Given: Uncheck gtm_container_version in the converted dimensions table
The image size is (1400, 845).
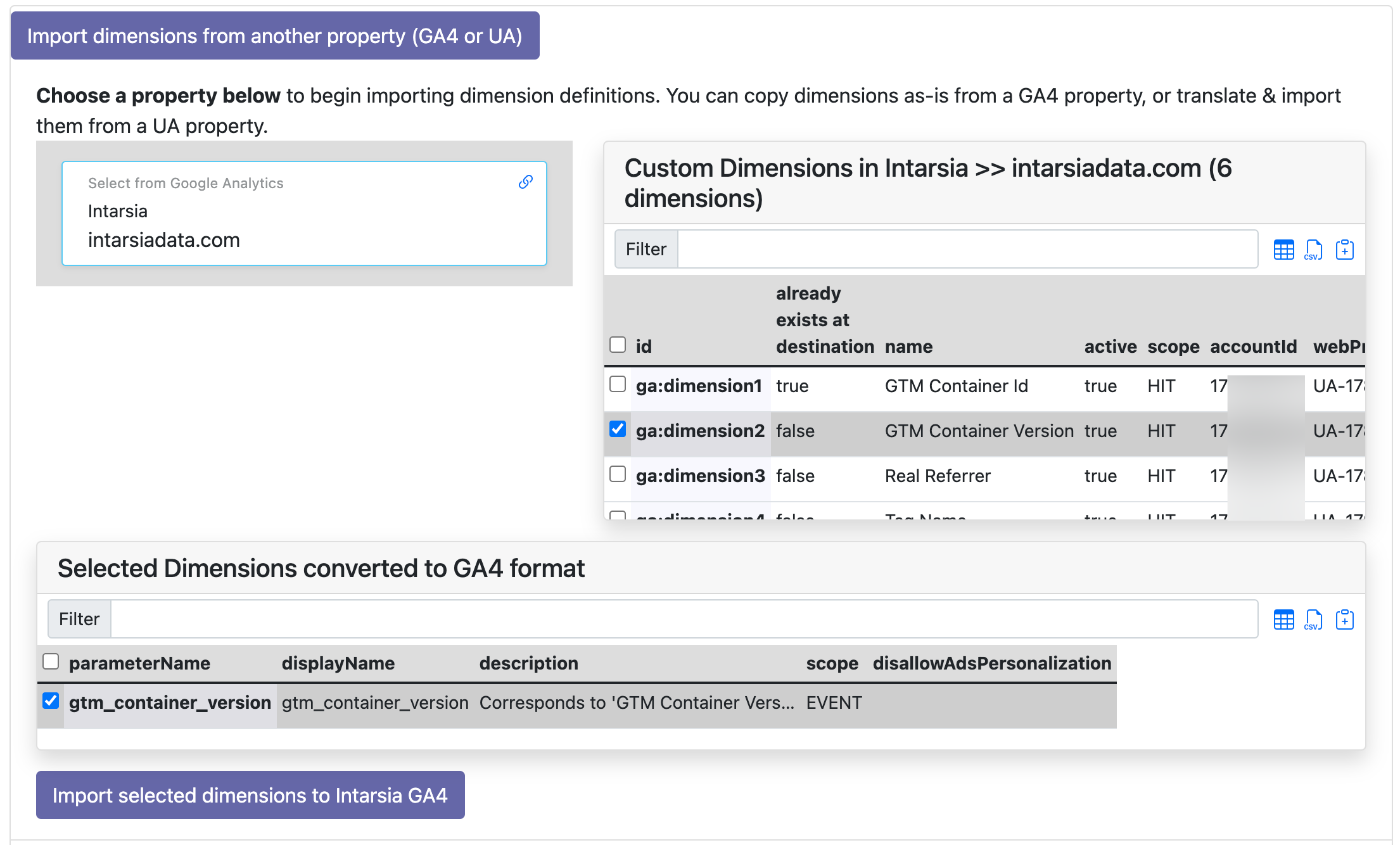Looking at the screenshot, I should 51,701.
